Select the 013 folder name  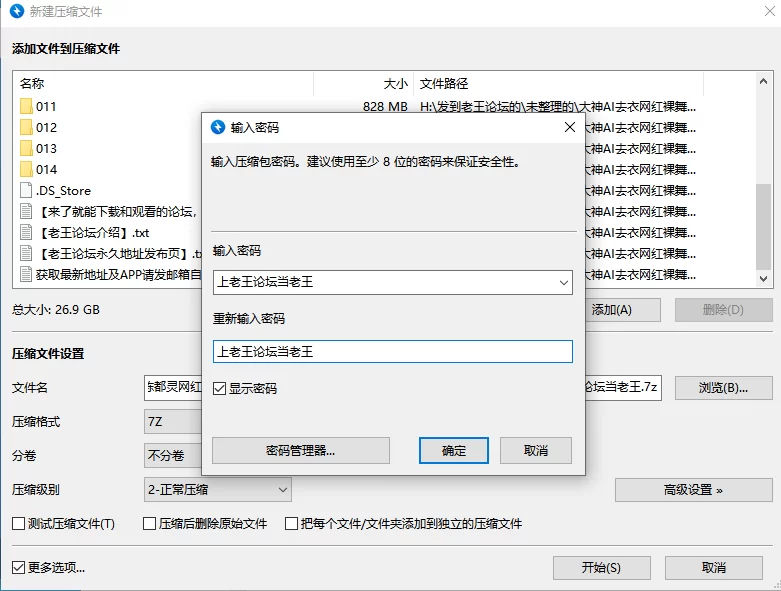pos(46,148)
